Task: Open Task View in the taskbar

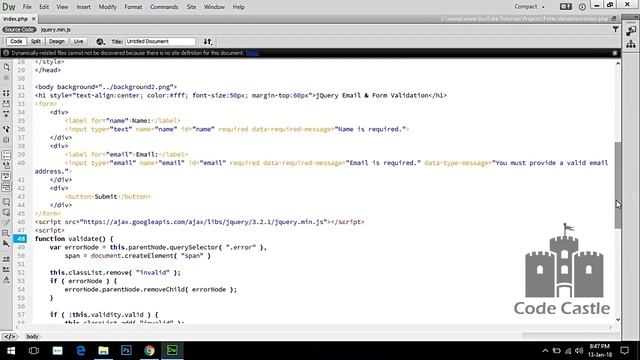Action: (x=34, y=351)
